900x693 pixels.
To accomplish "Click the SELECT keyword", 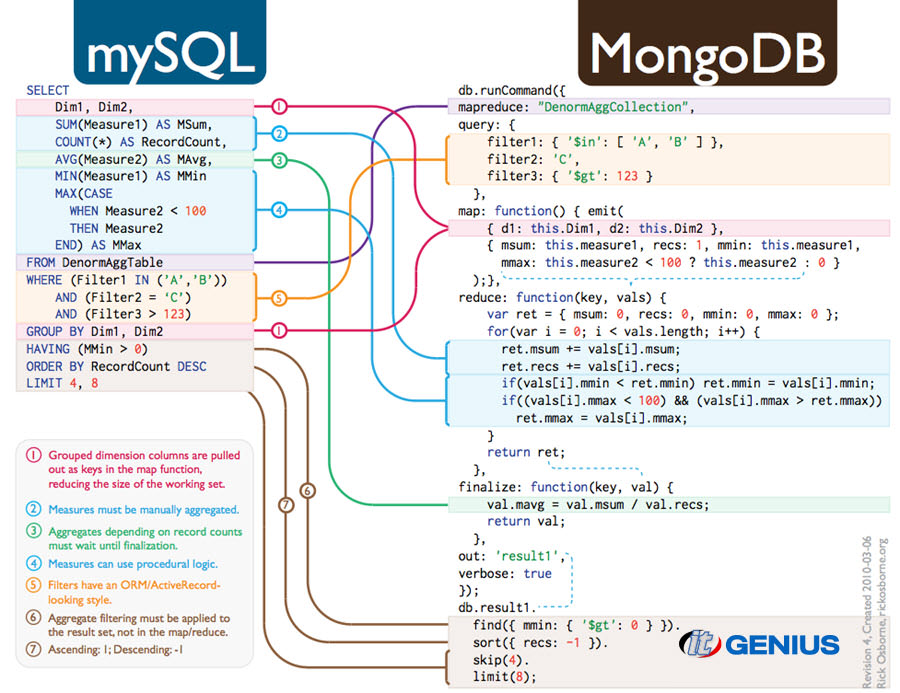I will (48, 90).
